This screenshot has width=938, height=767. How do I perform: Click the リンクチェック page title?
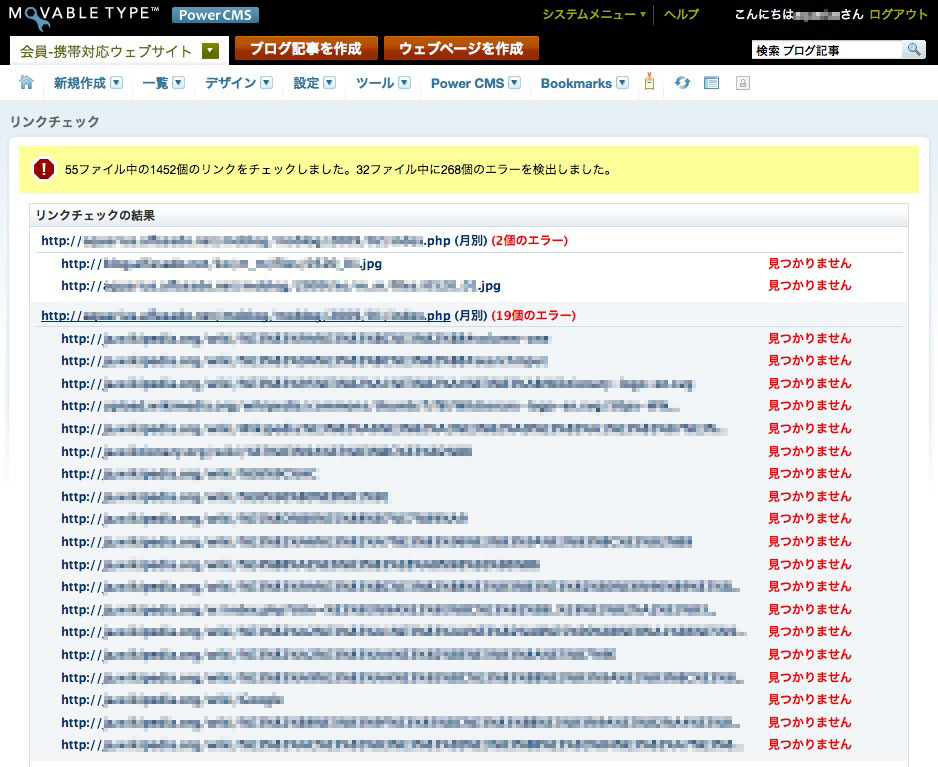[x=54, y=121]
